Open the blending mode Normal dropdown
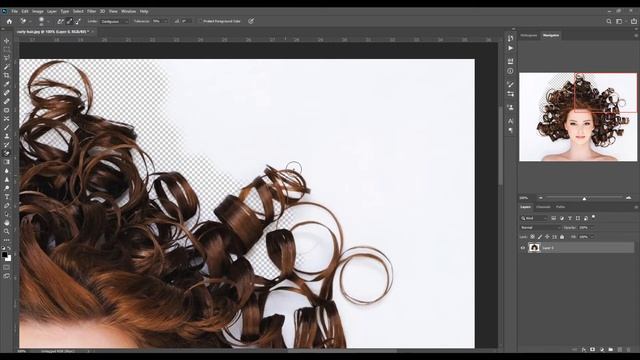 pyautogui.click(x=540, y=227)
